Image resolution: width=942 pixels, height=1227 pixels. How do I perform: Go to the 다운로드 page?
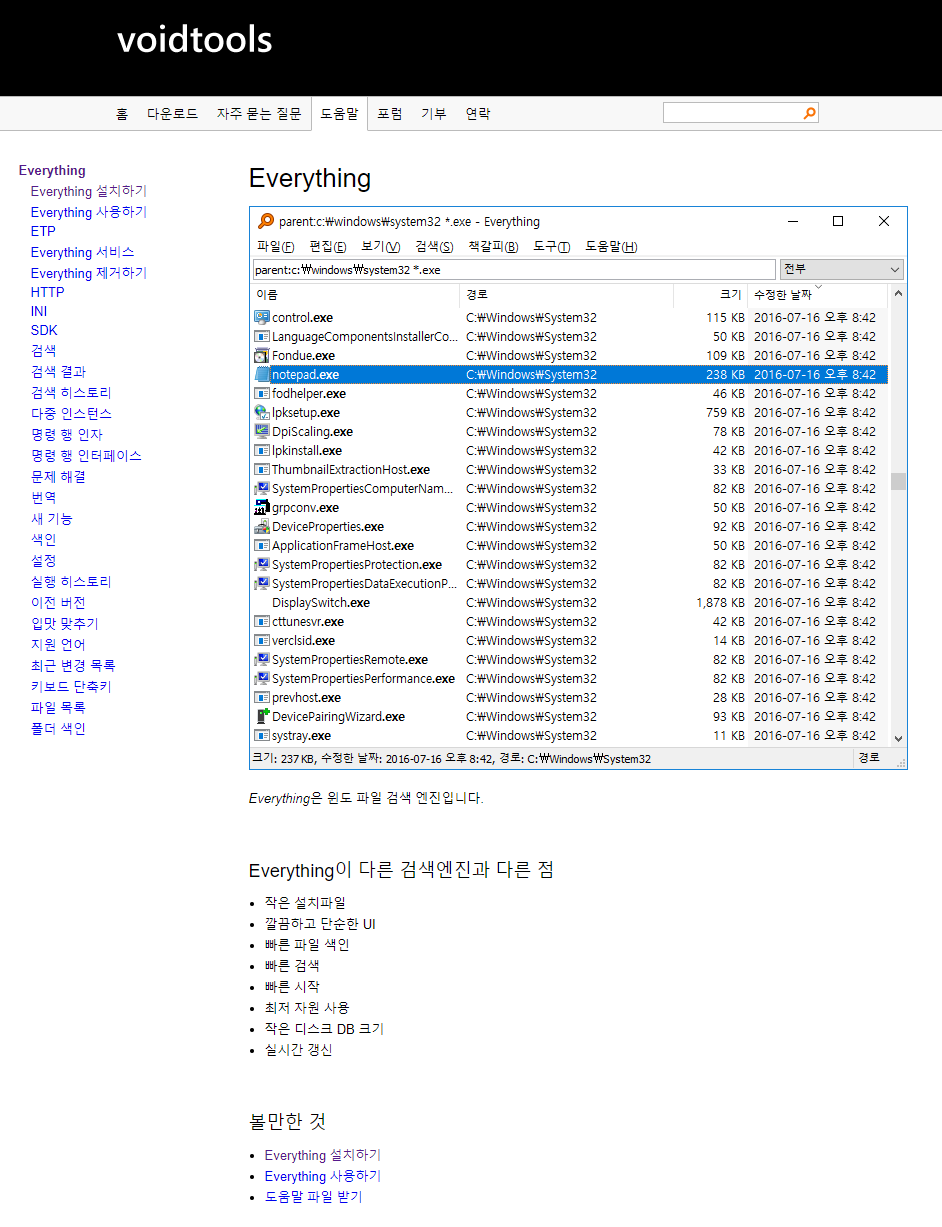tap(172, 114)
